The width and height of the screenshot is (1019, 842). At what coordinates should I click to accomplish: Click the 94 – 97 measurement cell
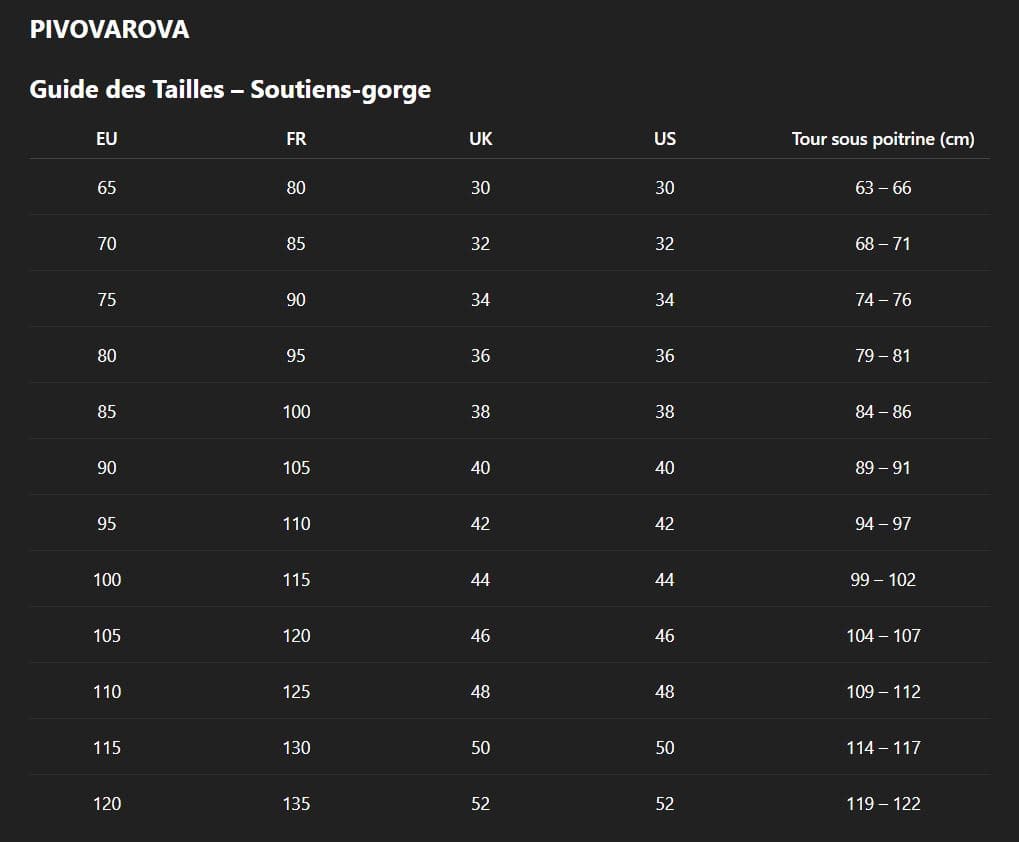tap(883, 524)
